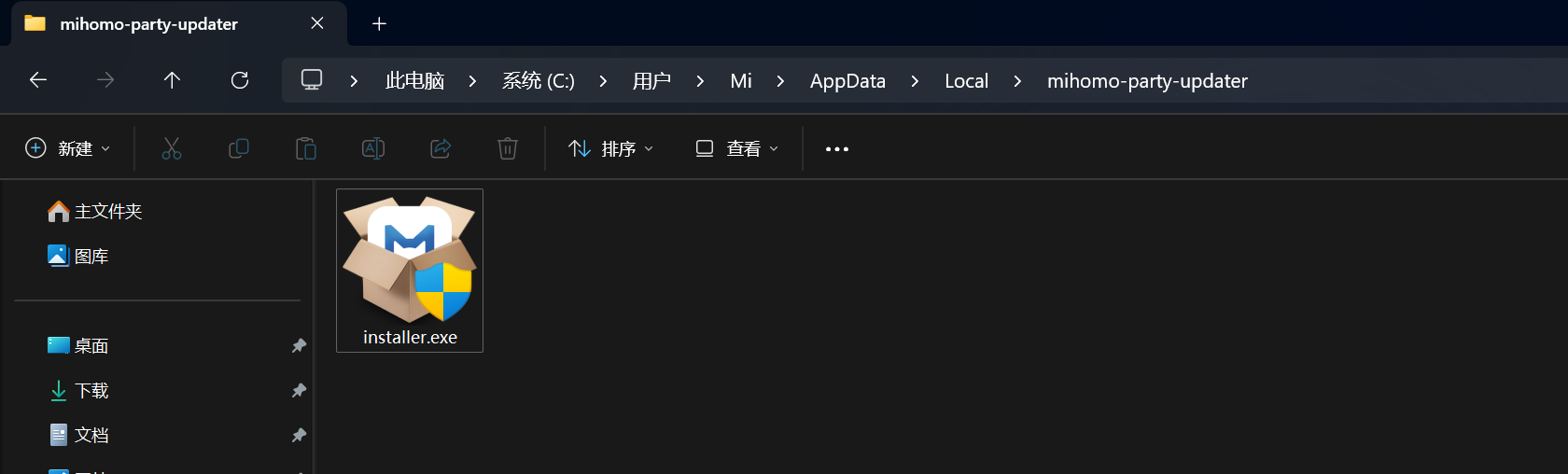Select Mi in the breadcrumb path
The height and width of the screenshot is (474, 1568).
(741, 81)
